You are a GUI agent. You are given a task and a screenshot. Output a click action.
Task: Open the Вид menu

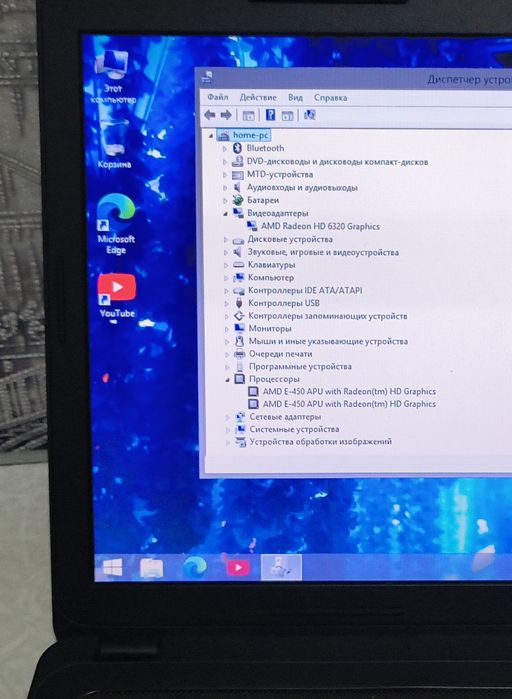(x=295, y=97)
